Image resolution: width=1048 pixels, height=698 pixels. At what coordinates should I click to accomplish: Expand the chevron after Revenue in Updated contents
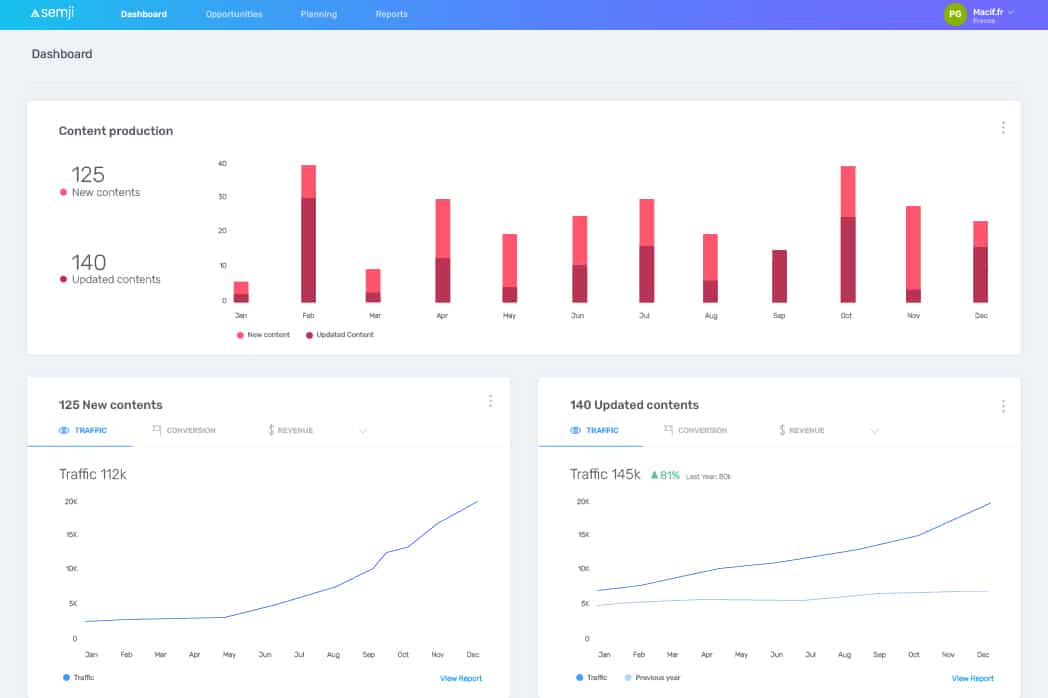(x=874, y=431)
